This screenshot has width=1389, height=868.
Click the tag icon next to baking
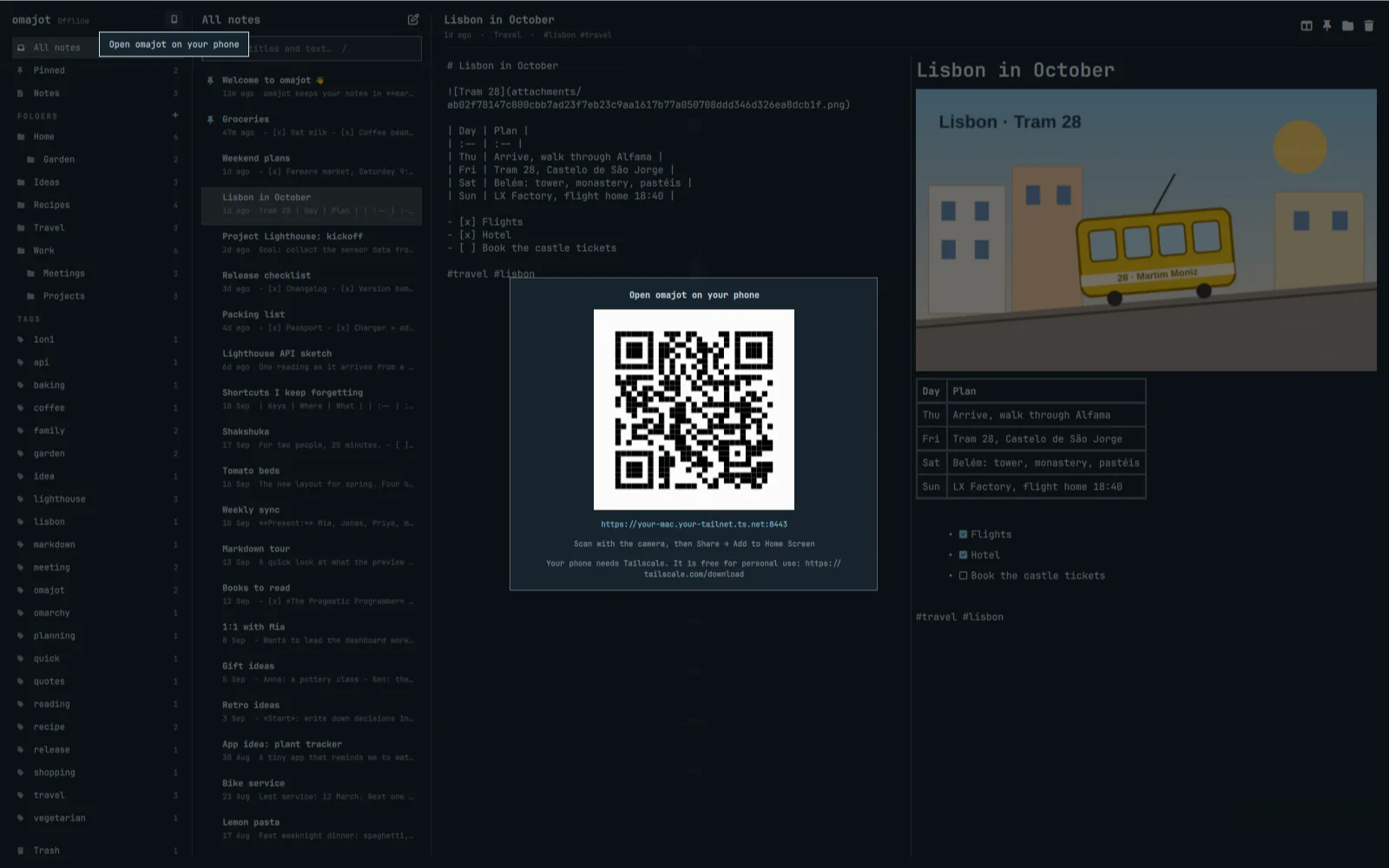pos(21,385)
